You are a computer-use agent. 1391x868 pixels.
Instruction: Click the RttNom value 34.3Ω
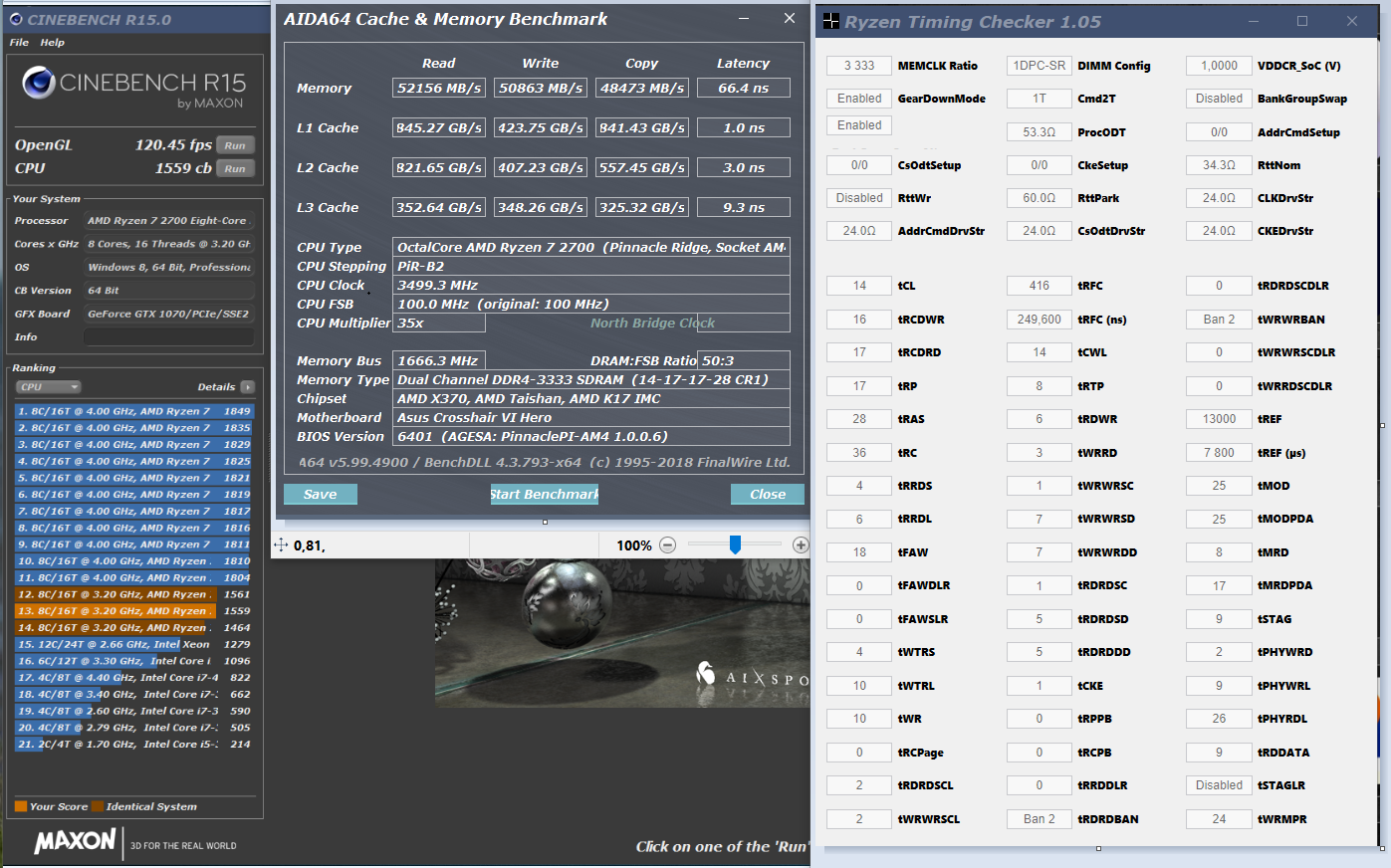click(1219, 165)
